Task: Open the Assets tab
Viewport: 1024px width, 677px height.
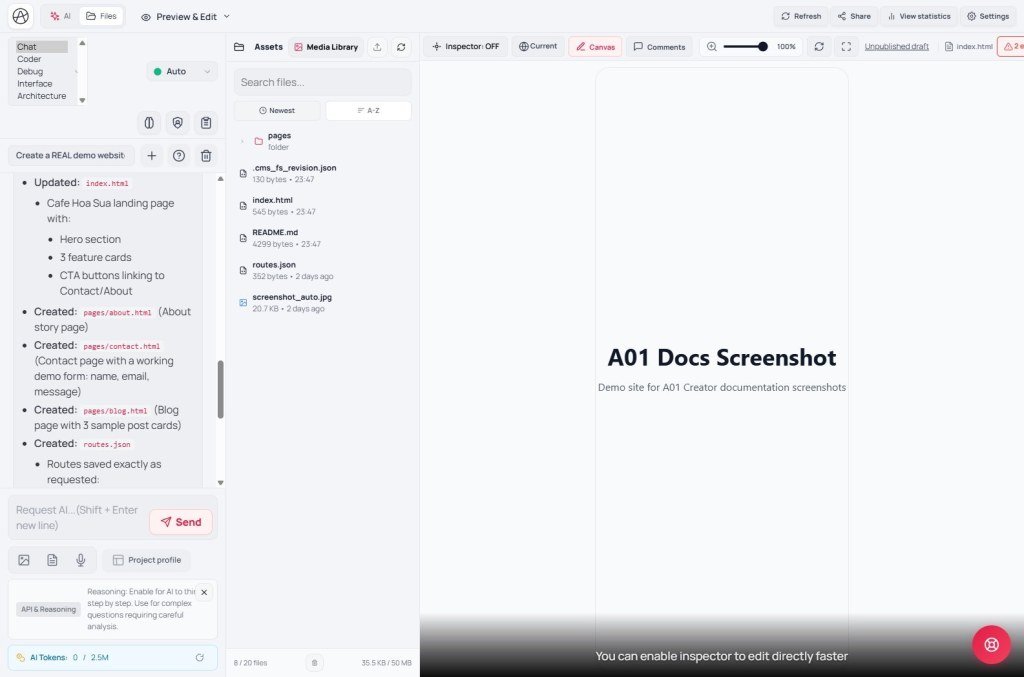Action: coord(259,47)
